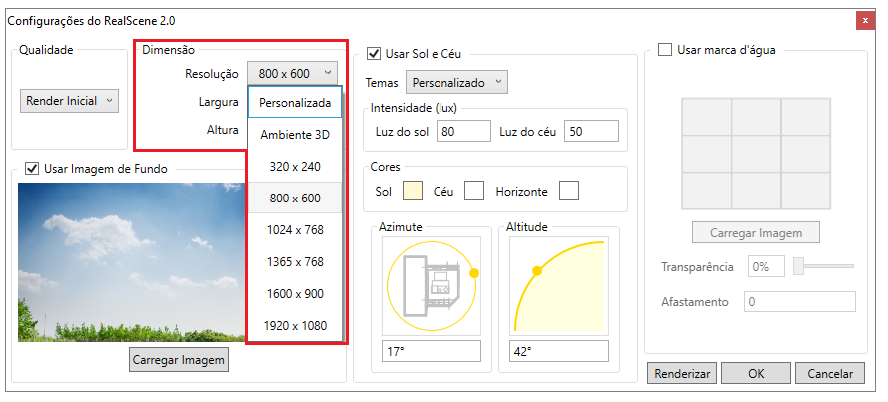Open the Sol color swatch
This screenshot has width=888, height=402.
413,191
